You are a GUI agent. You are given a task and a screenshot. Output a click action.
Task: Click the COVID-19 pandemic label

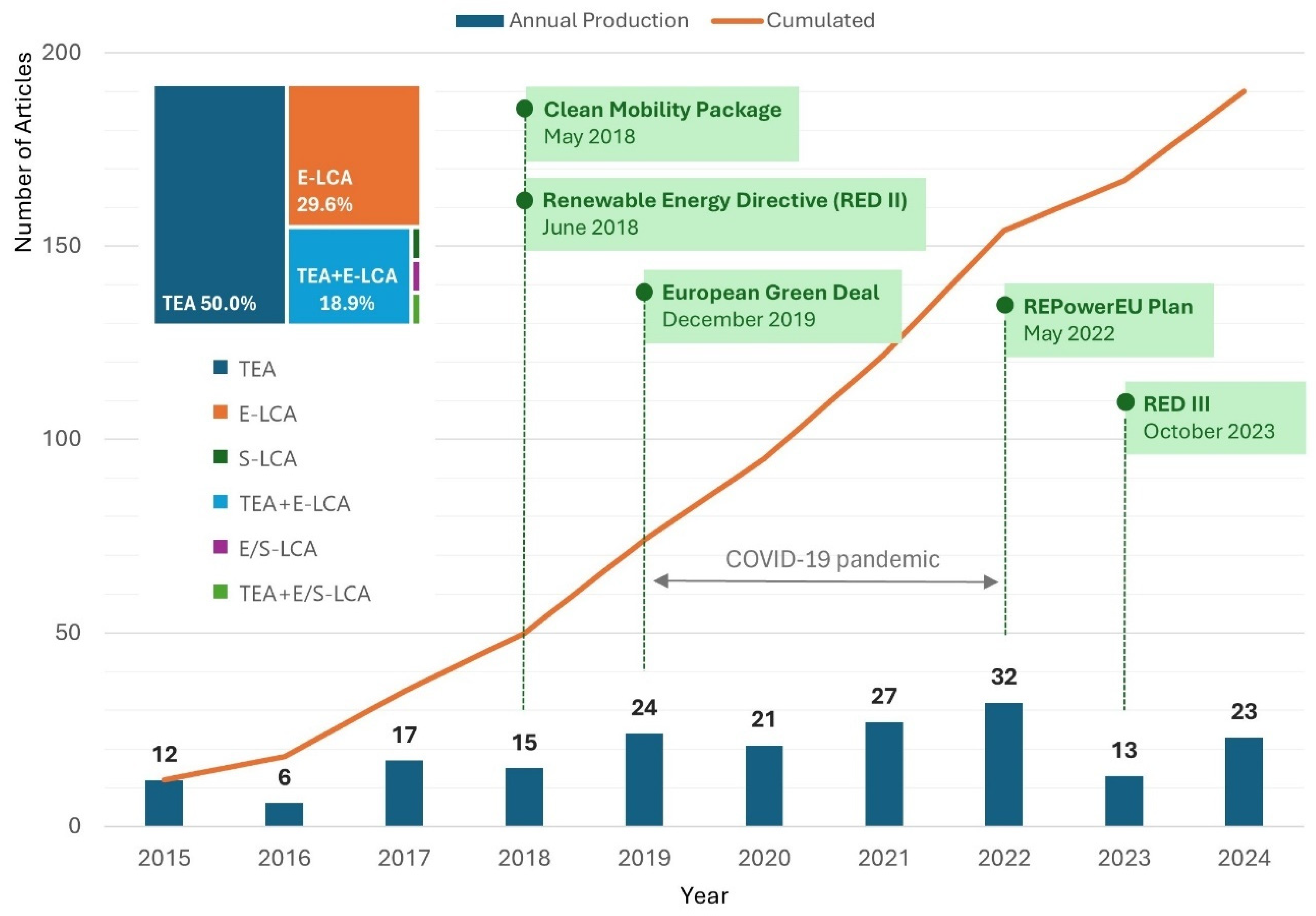[832, 560]
